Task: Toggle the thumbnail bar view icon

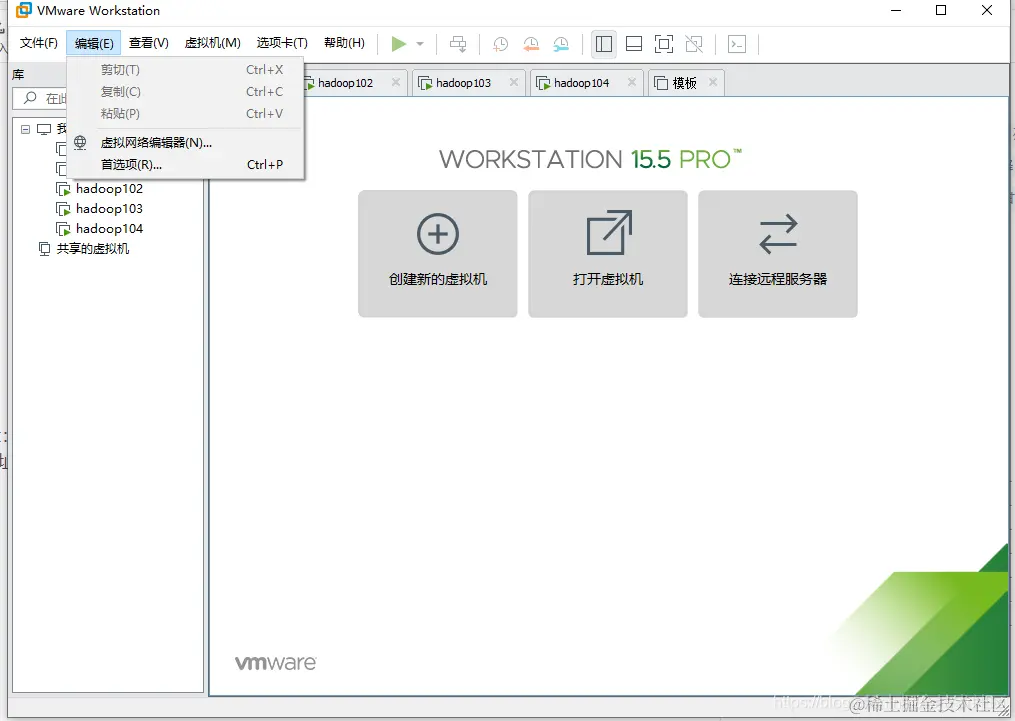Action: pyautogui.click(x=634, y=44)
